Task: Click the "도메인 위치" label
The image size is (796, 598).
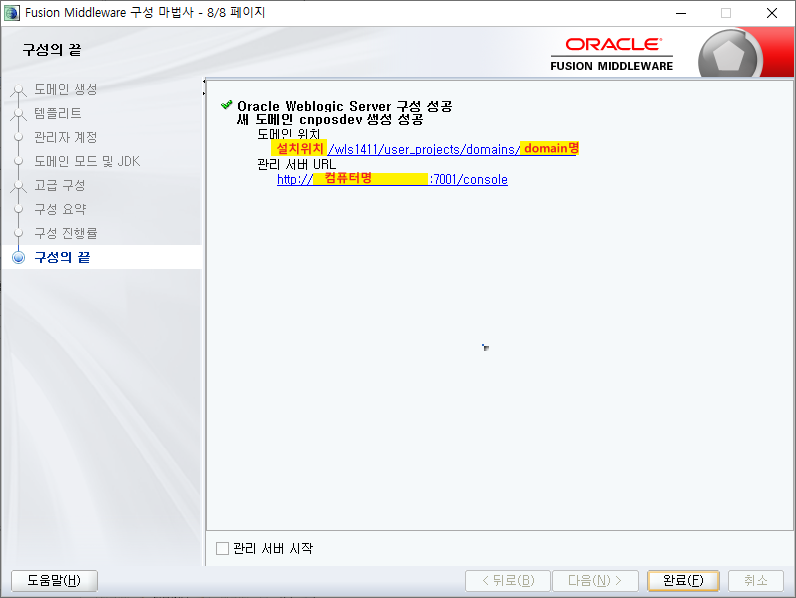Action: point(288,134)
